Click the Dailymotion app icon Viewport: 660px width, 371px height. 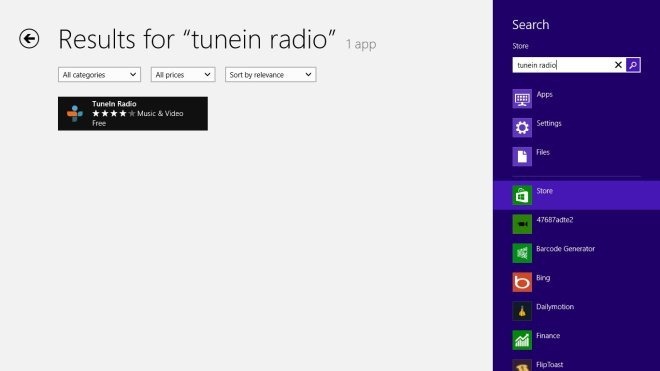(522, 311)
